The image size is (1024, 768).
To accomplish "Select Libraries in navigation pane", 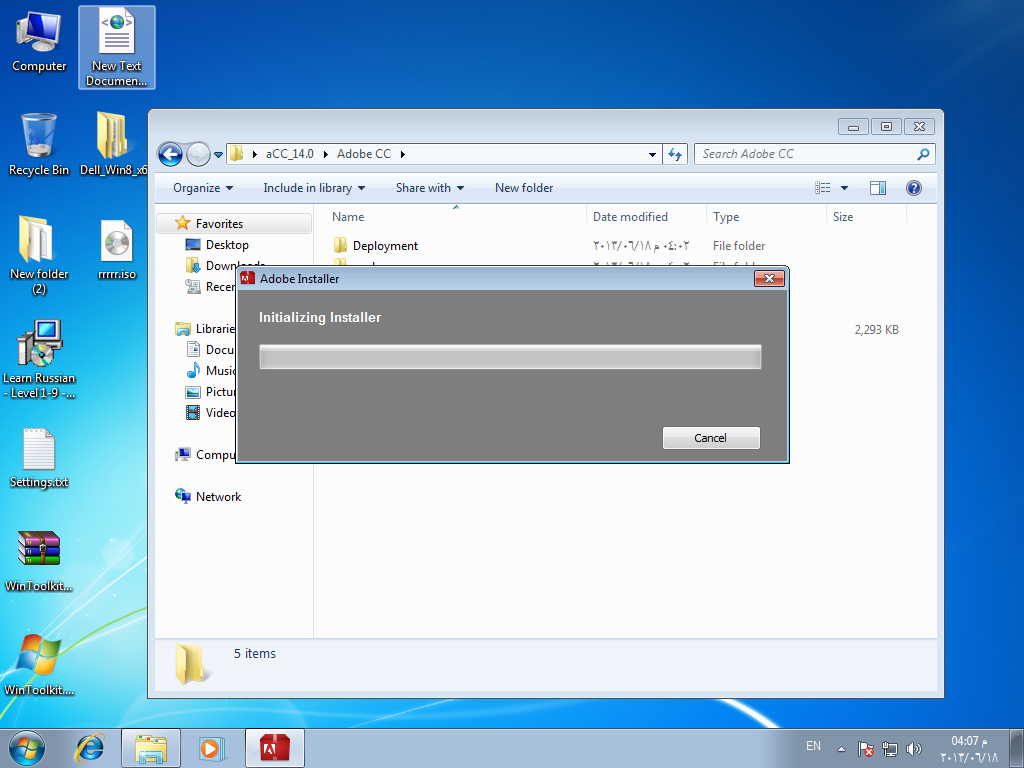I will 204,328.
